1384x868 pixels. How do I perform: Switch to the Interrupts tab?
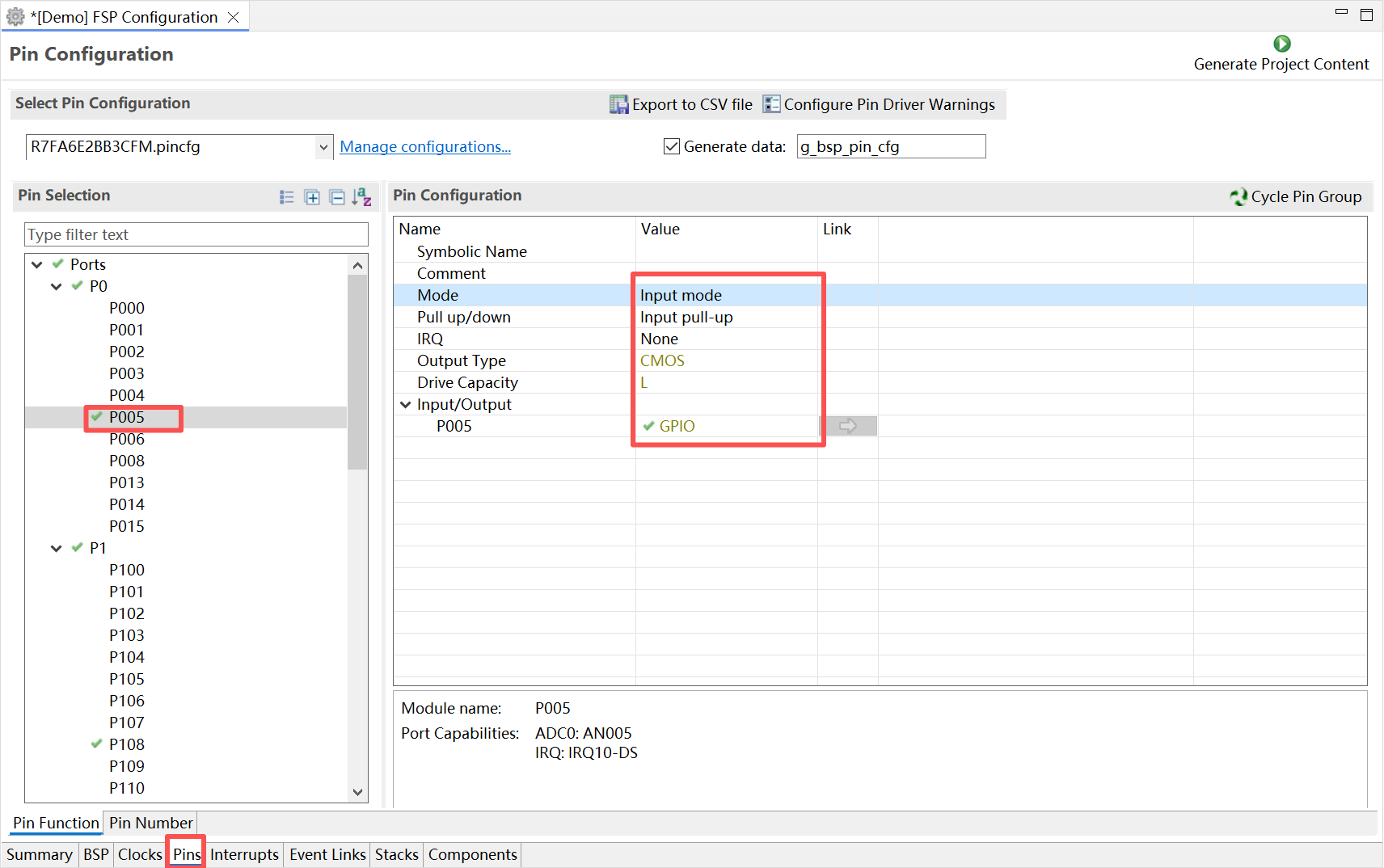(244, 854)
